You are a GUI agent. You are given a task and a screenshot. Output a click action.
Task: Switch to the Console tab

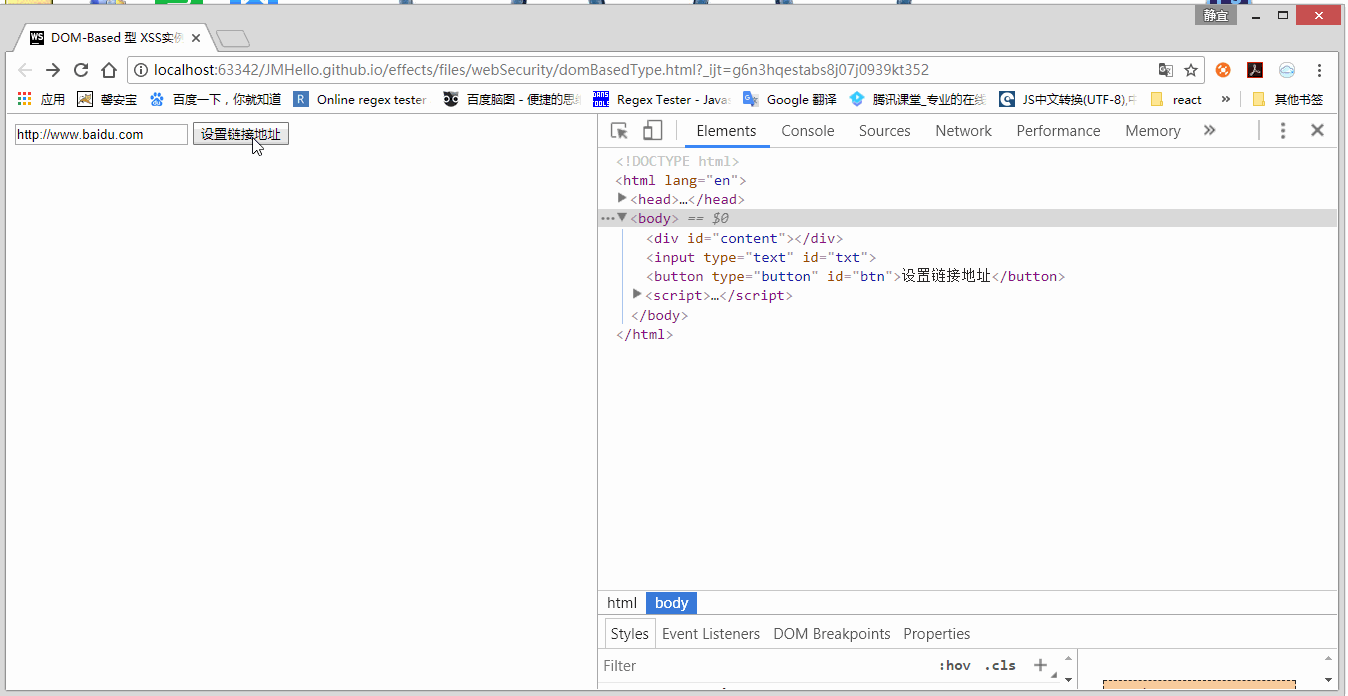[807, 131]
